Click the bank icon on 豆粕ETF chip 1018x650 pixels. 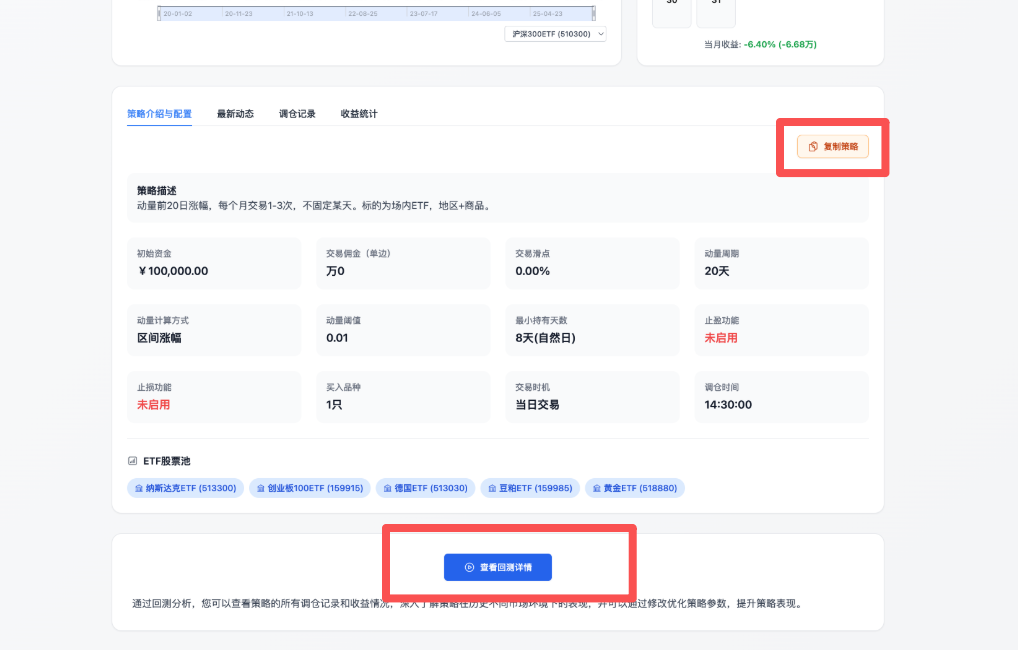[x=492, y=488]
